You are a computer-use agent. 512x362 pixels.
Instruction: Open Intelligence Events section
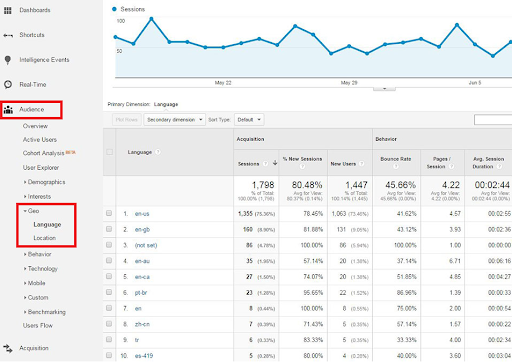click(x=44, y=60)
